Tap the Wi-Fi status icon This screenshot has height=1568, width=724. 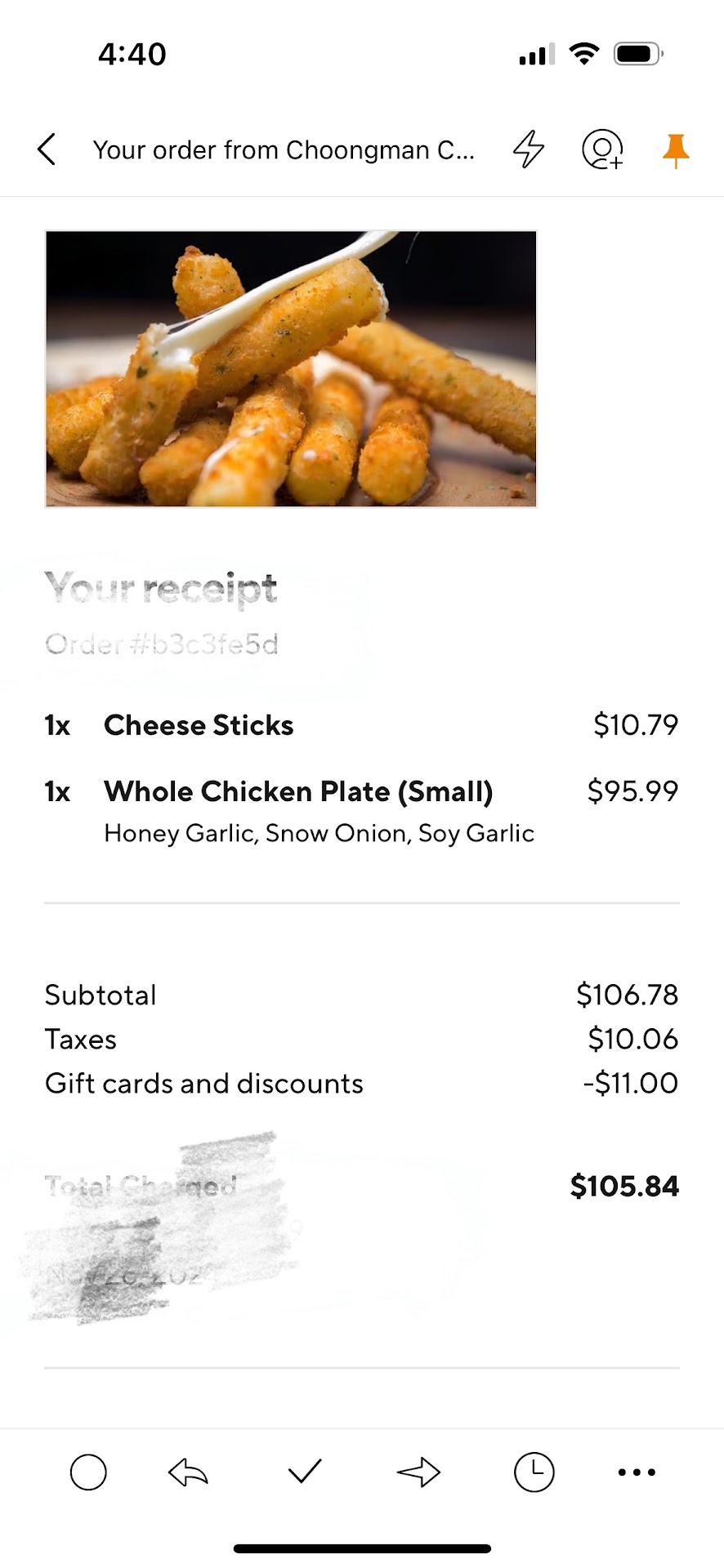coord(583,54)
